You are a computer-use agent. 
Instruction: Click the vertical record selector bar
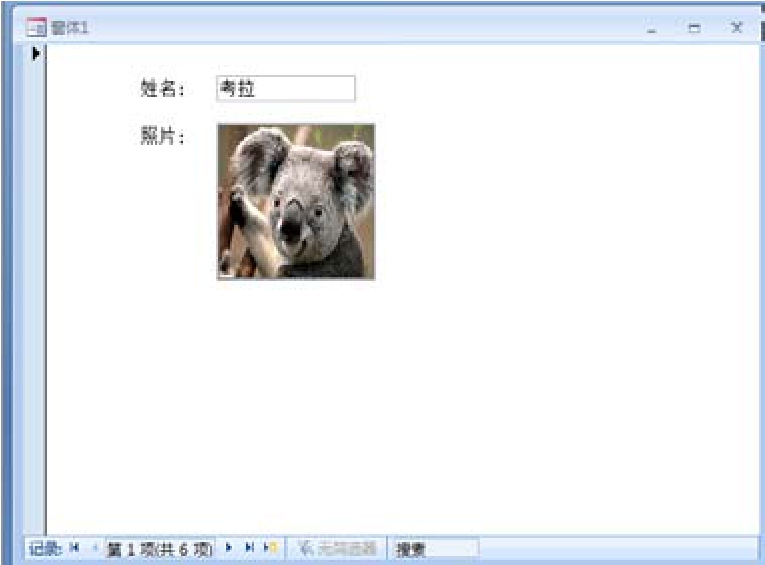pyautogui.click(x=36, y=300)
